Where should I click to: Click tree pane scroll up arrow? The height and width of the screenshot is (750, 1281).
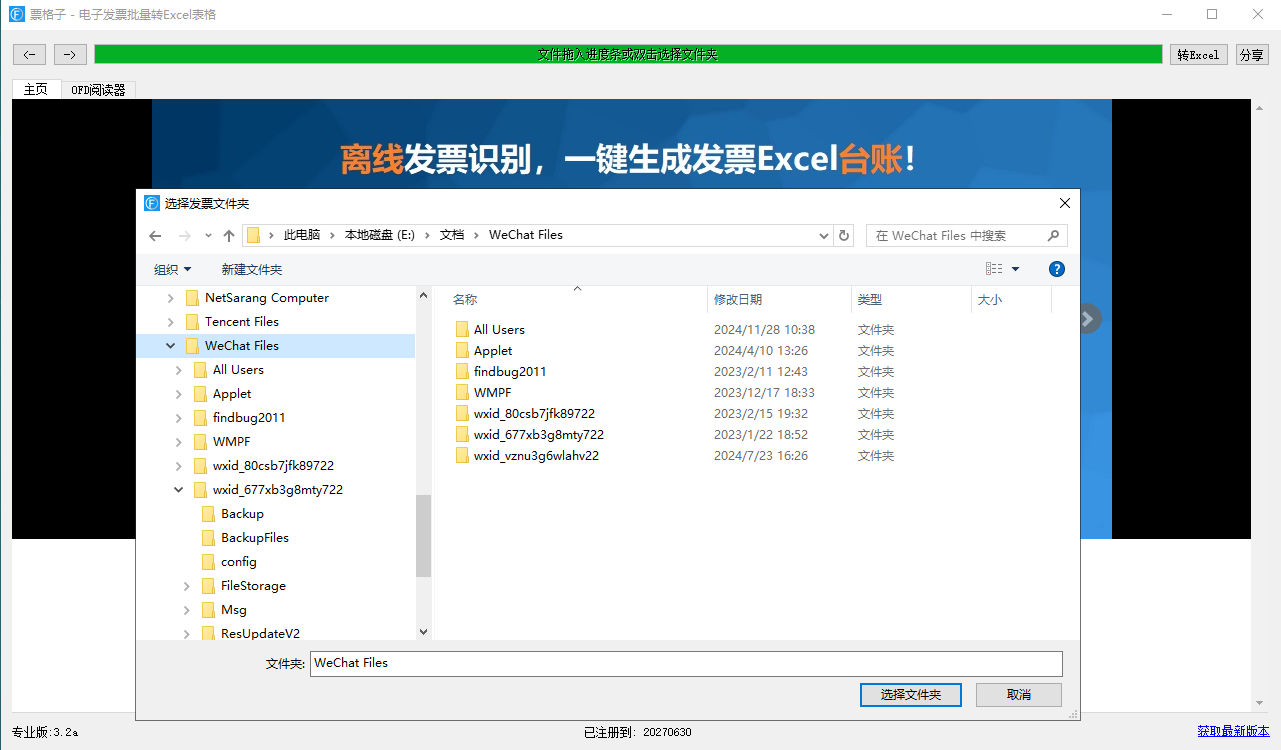tap(423, 296)
